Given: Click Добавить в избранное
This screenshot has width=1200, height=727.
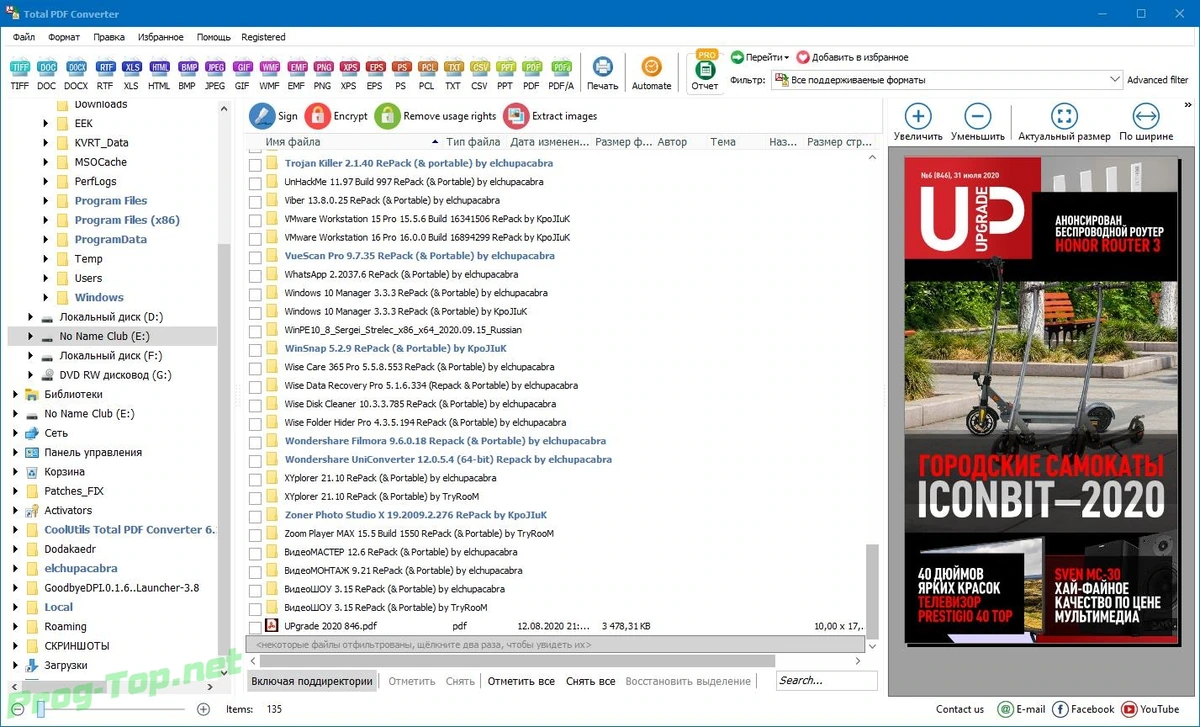Looking at the screenshot, I should [852, 57].
